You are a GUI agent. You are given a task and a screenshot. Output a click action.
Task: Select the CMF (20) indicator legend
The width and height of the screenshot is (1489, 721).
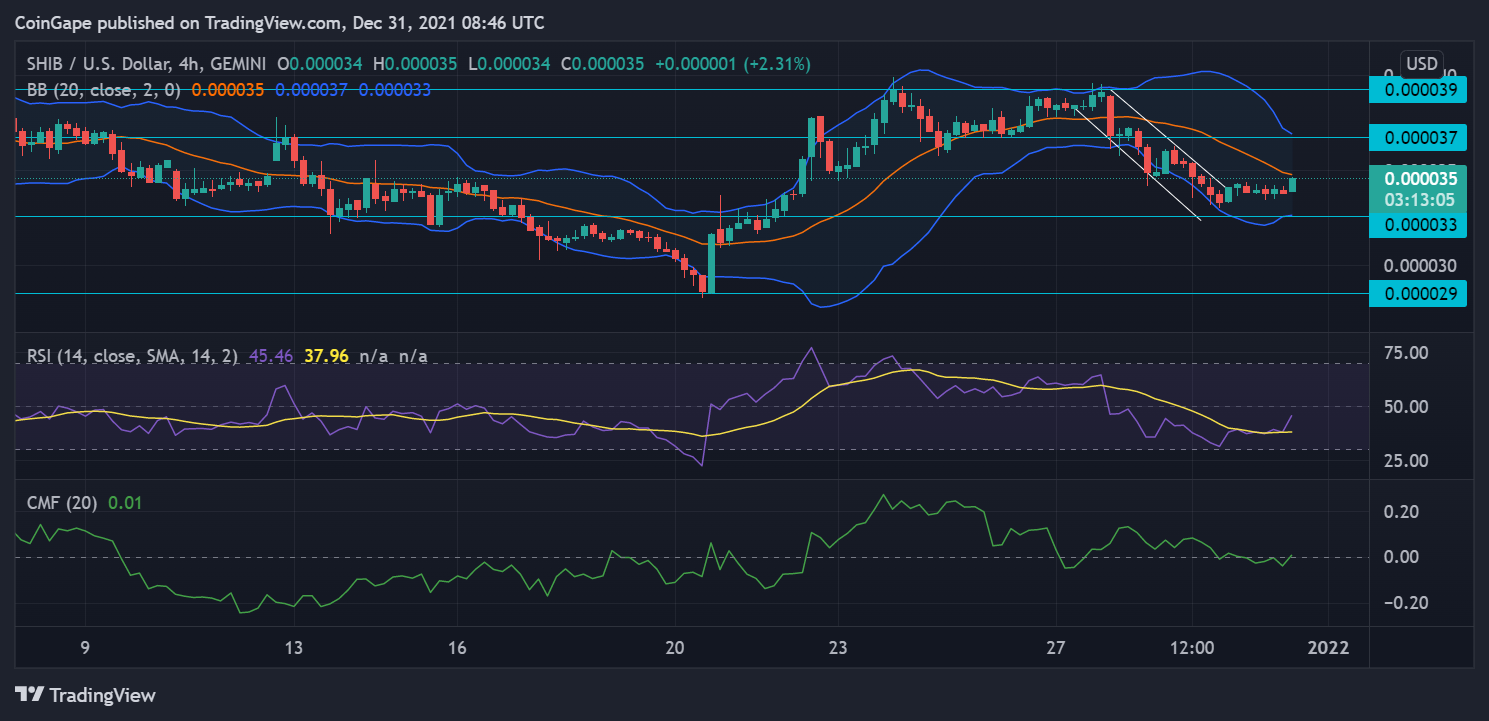tap(62, 503)
